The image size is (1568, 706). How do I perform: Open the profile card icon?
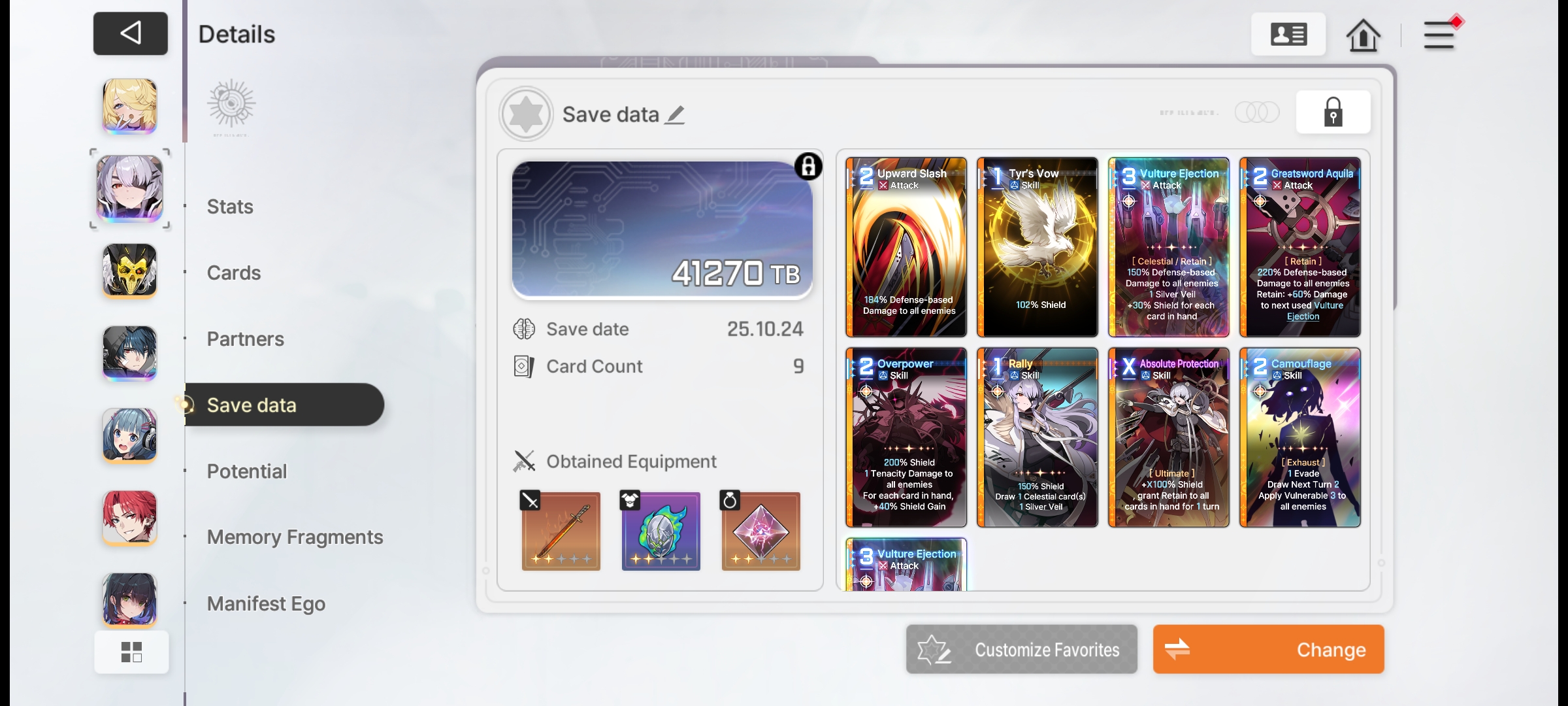pos(1288,34)
